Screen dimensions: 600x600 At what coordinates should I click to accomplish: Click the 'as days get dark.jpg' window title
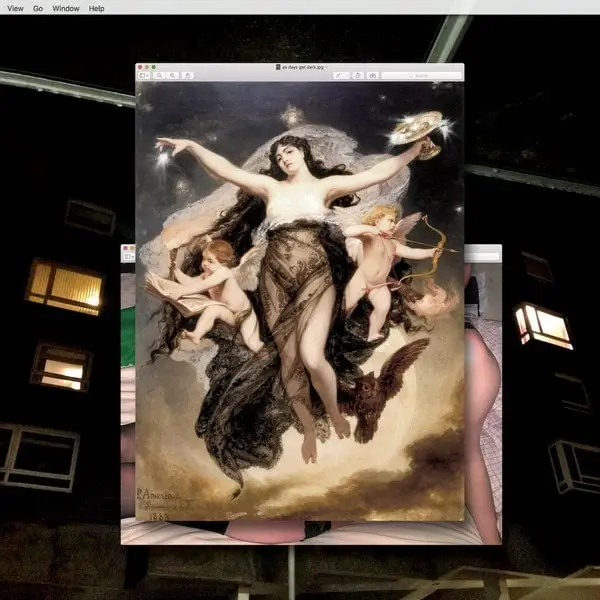(304, 66)
